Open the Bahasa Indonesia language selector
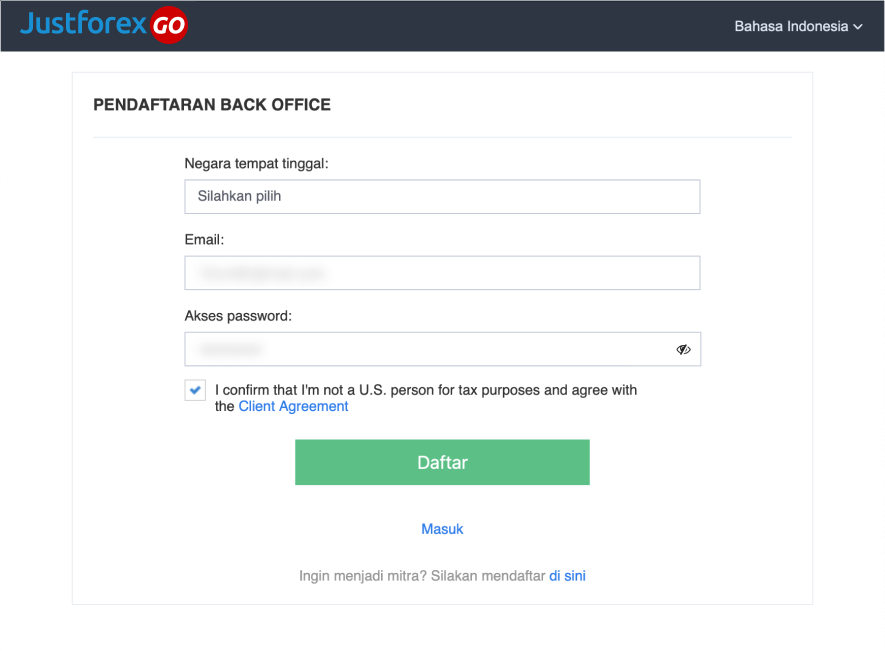The width and height of the screenshot is (885, 651). (798, 27)
